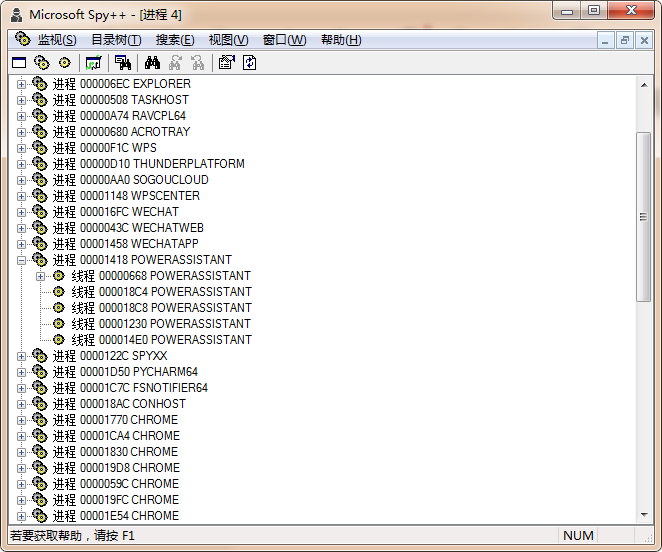
Task: Expand the WECHATWEB process node
Action: tap(21, 228)
